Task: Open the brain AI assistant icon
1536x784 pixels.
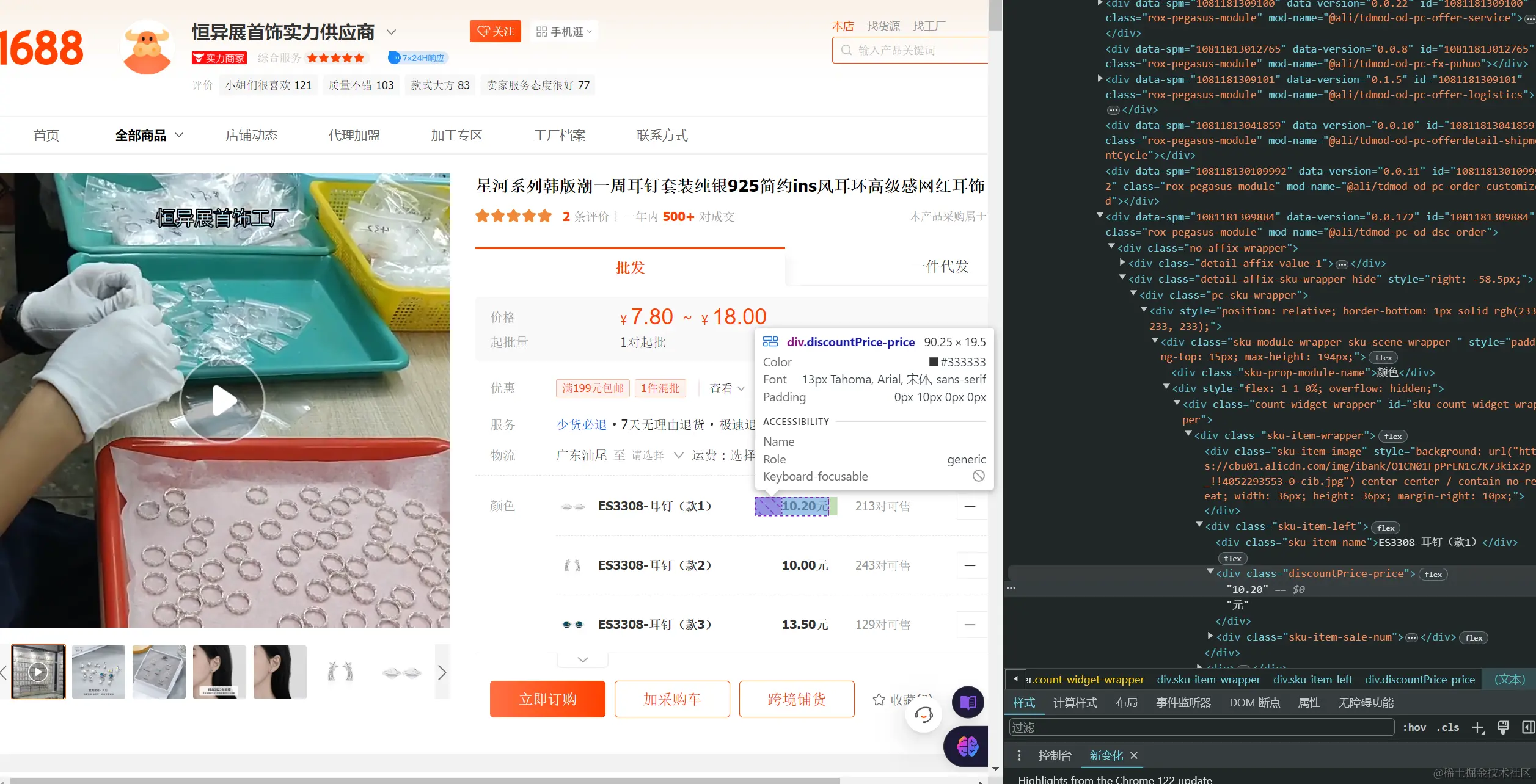Action: (x=967, y=746)
